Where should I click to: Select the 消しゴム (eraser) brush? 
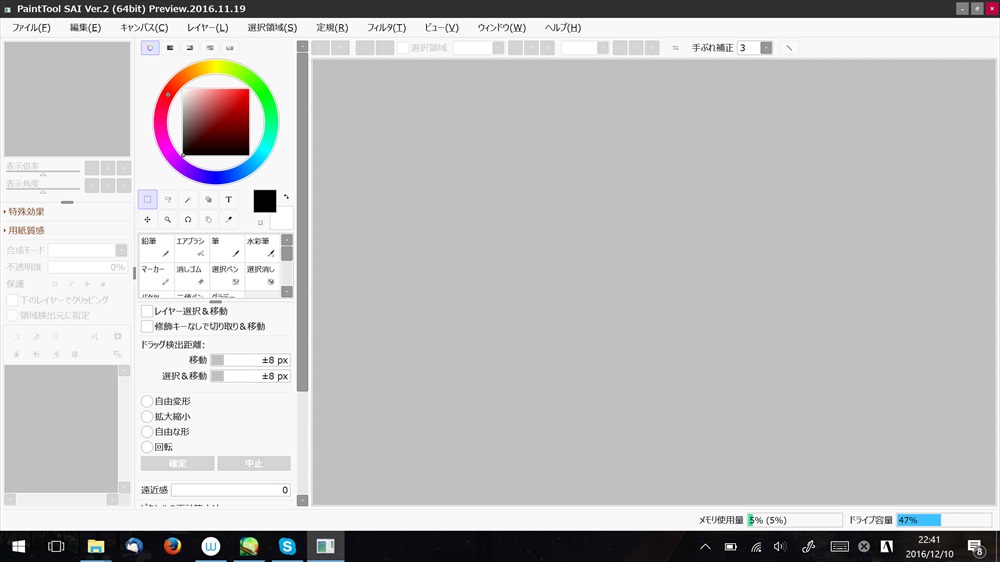[x=190, y=276]
